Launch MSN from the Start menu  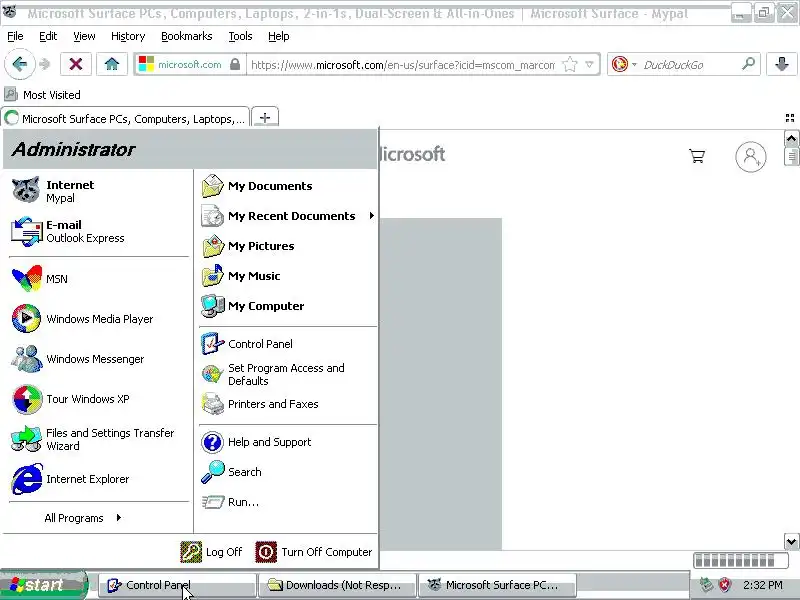click(x=99, y=279)
